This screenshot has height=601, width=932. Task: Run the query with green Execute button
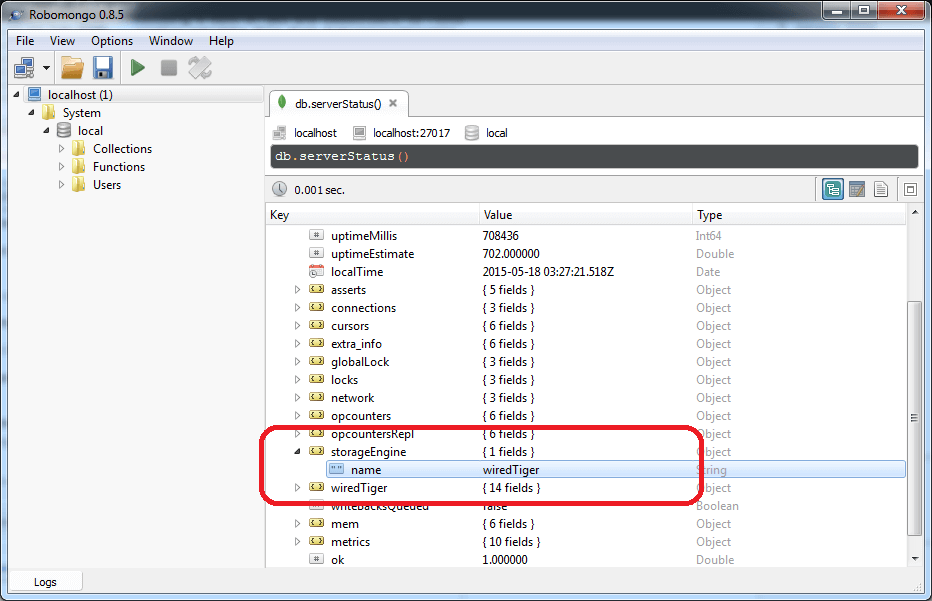coord(138,68)
